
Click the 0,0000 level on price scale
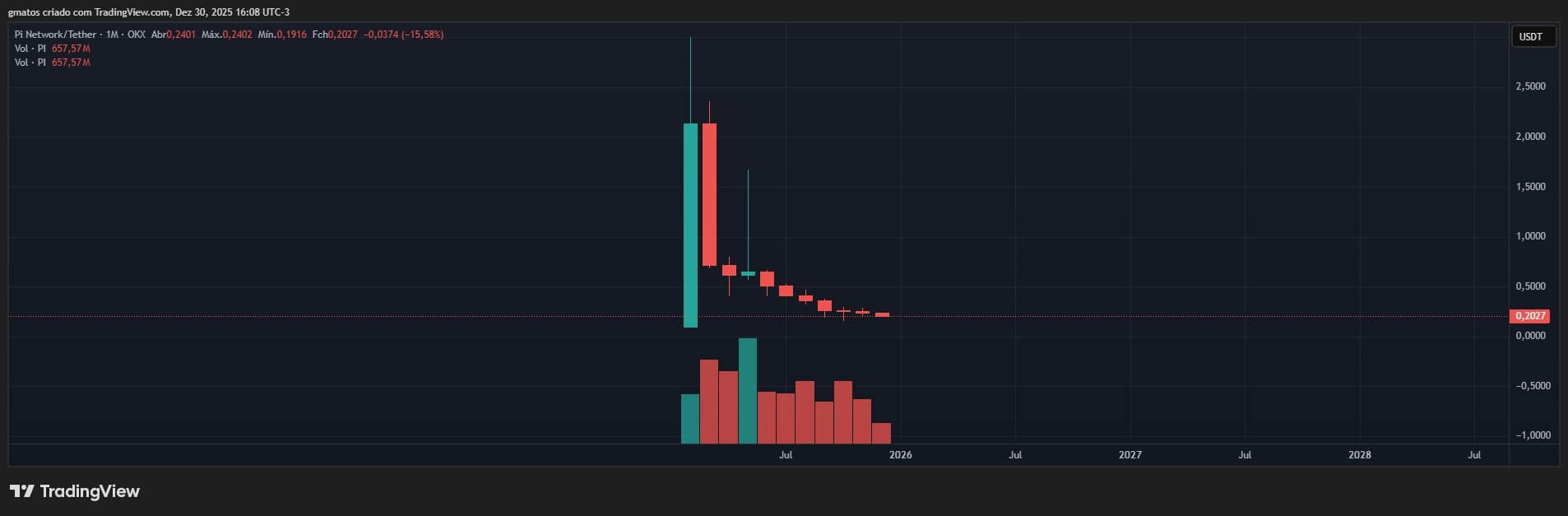[x=1530, y=336]
